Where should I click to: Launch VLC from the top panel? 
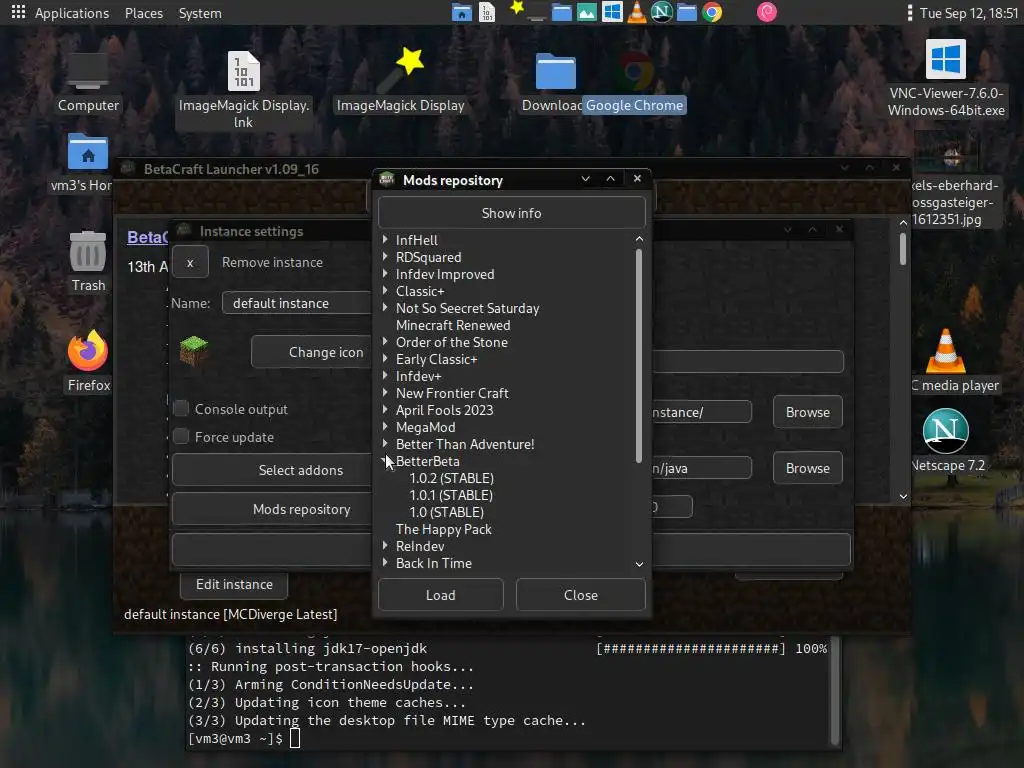coord(637,12)
